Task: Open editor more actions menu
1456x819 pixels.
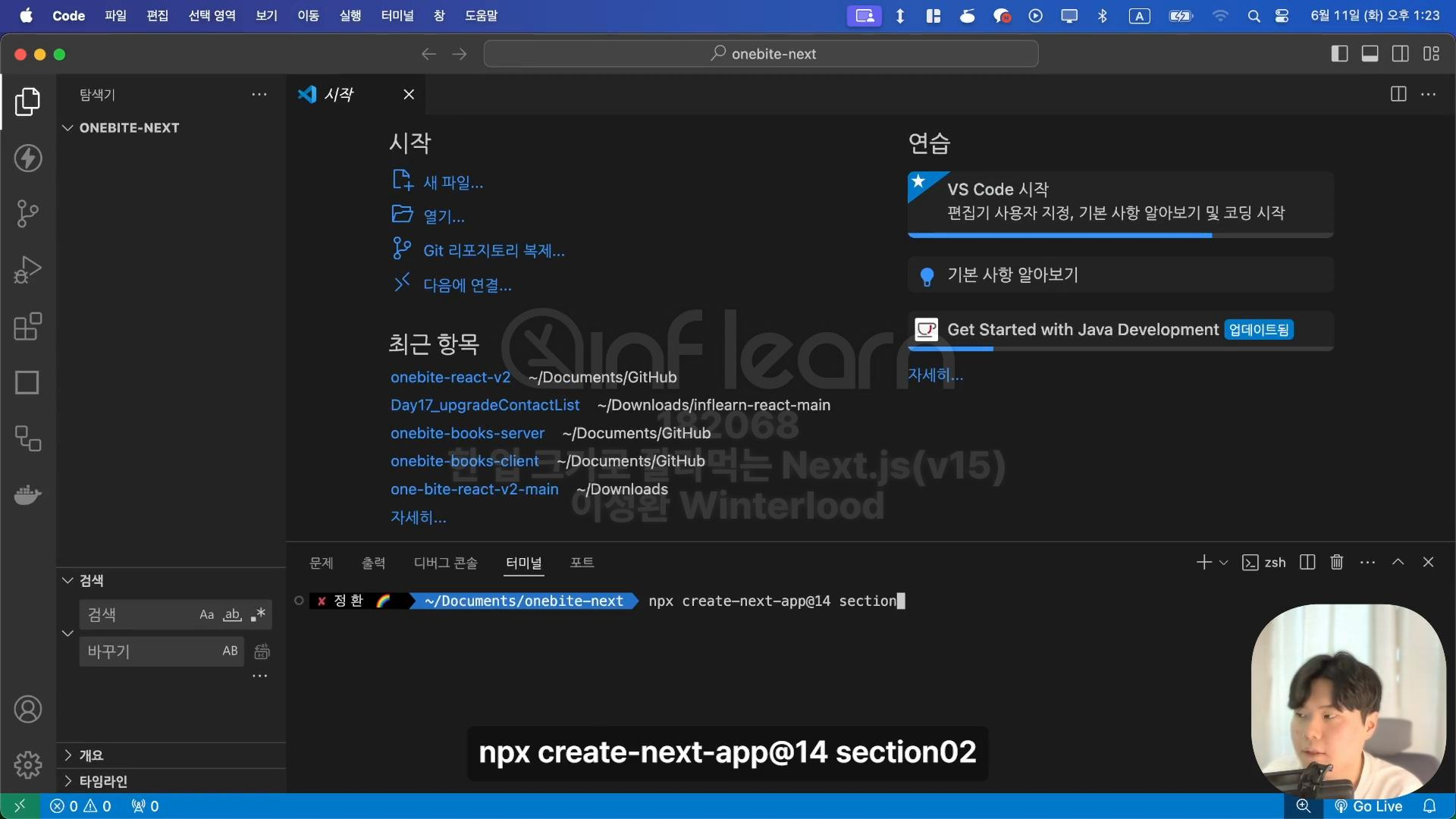Action: [x=1429, y=94]
